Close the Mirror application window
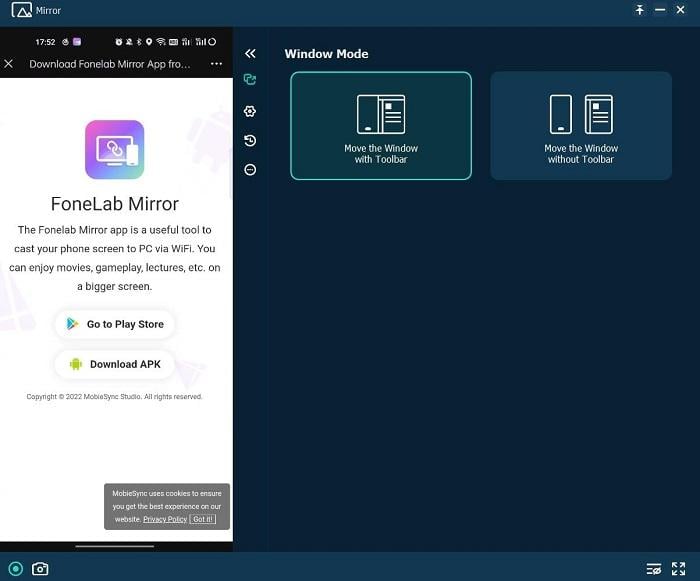Image resolution: width=700 pixels, height=581 pixels. point(680,10)
